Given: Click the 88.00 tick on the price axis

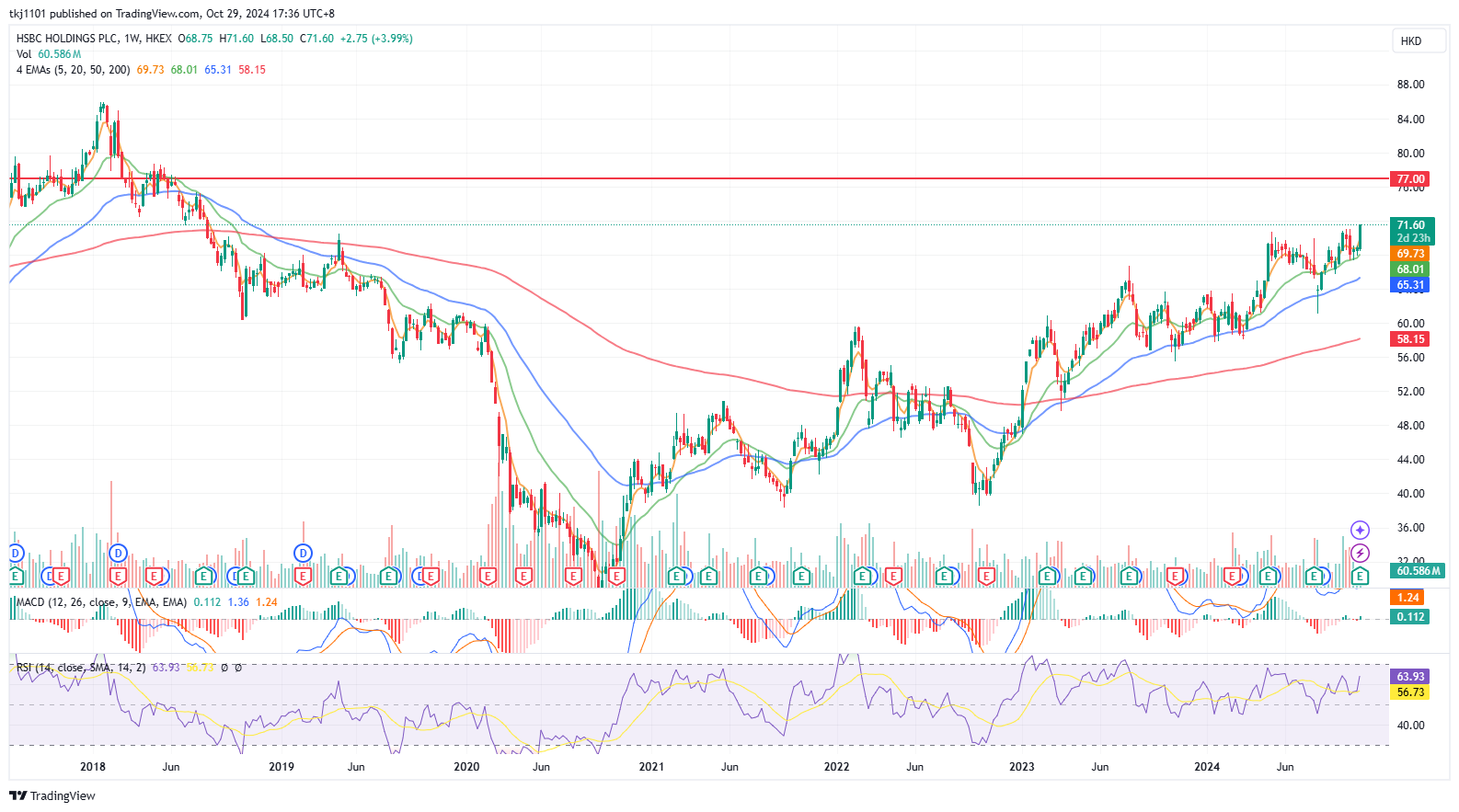Looking at the screenshot, I should coord(1410,85).
